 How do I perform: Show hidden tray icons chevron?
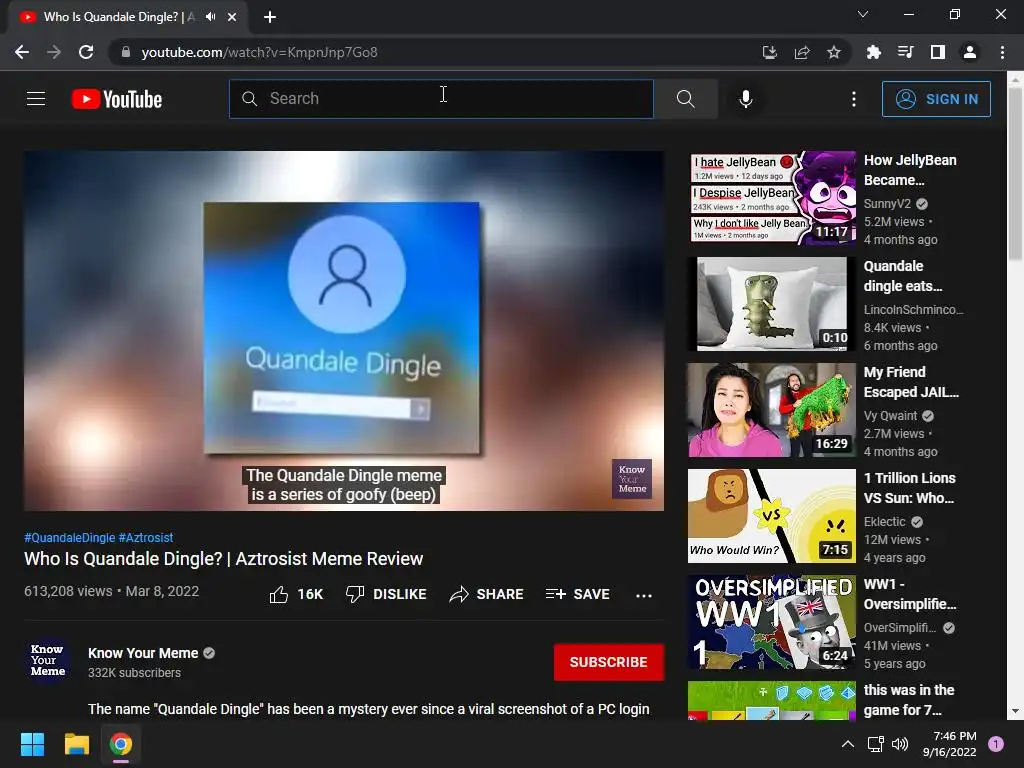click(x=848, y=744)
